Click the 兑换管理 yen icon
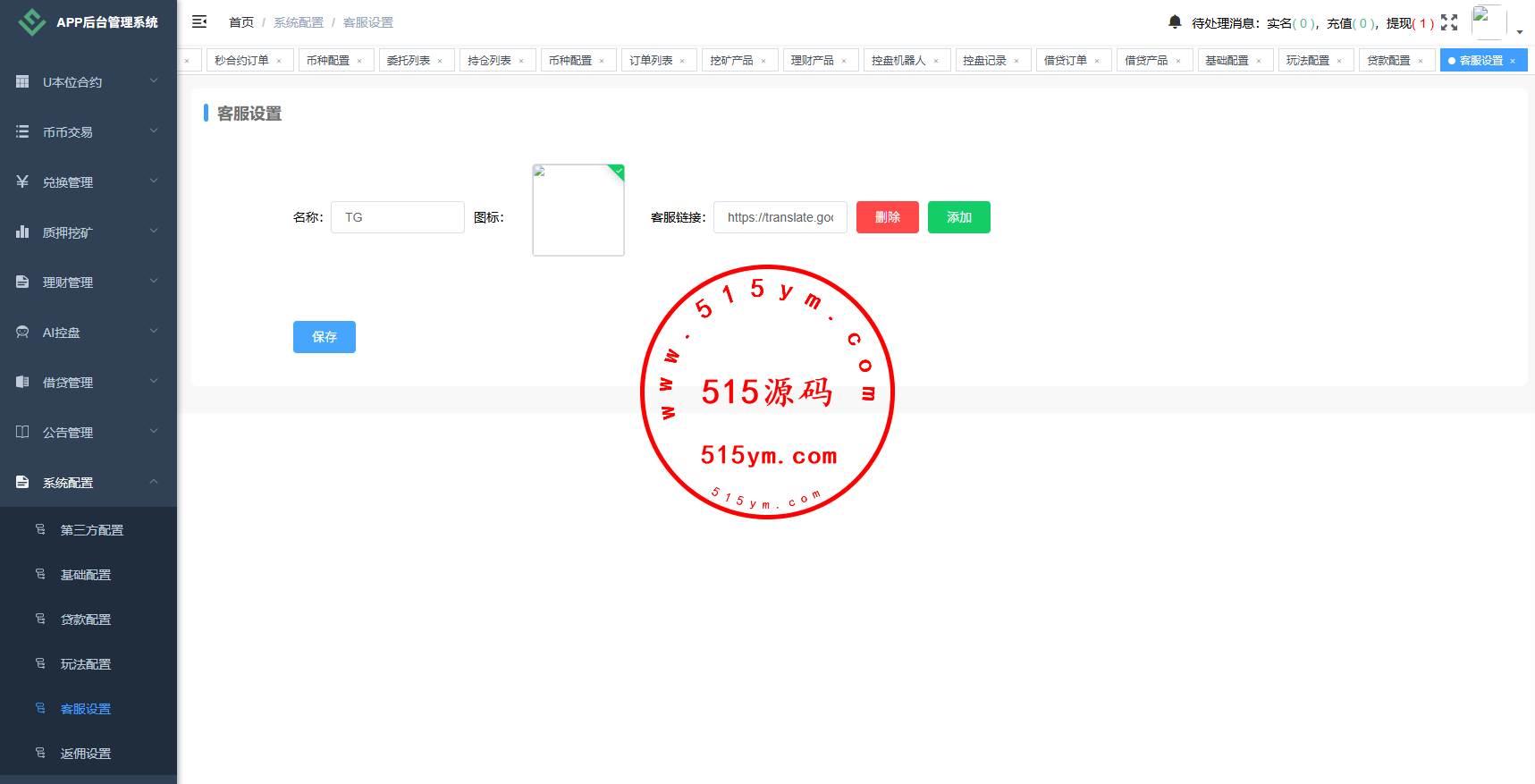The image size is (1535, 784). pos(22,181)
